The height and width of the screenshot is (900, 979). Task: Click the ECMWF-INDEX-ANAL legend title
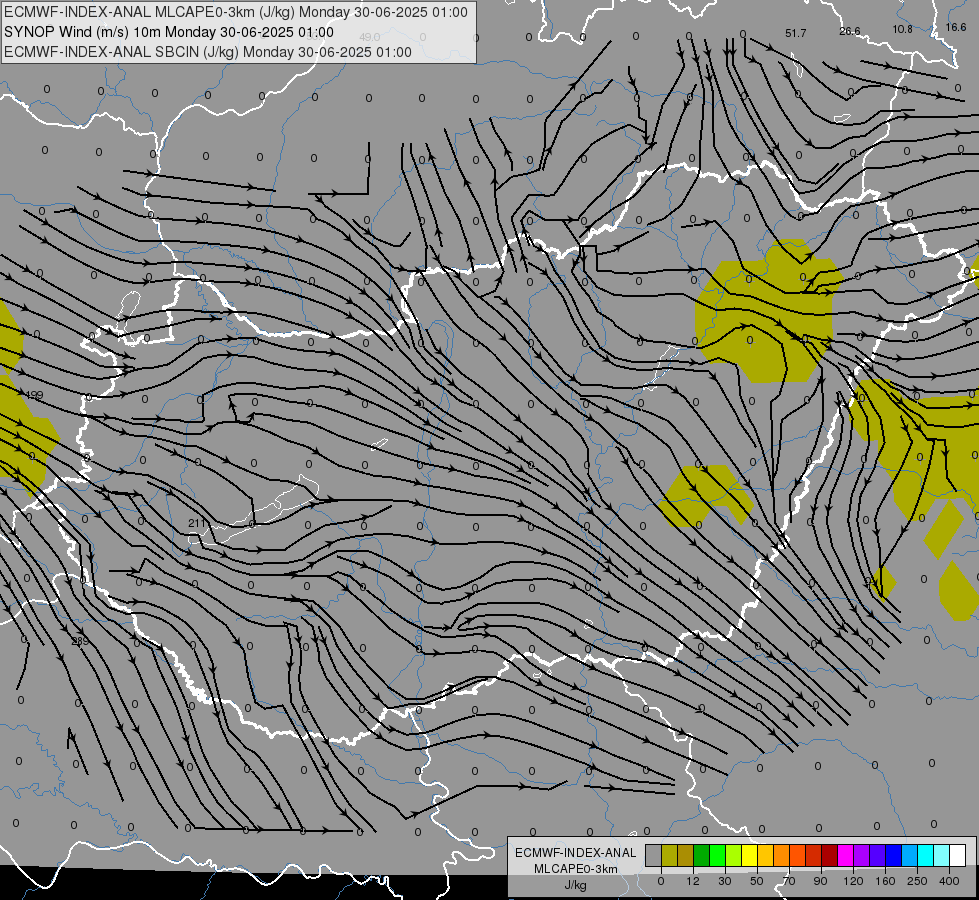(x=576, y=853)
